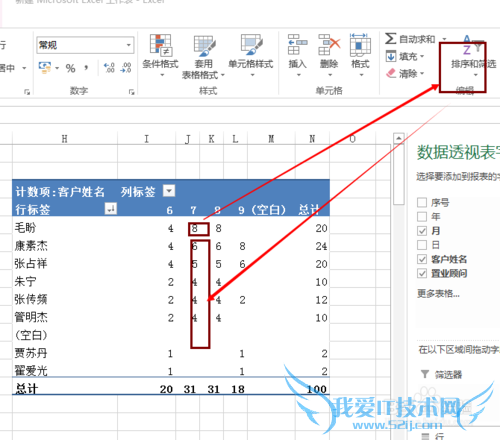Select cell with name 张占祥
Viewport: 500px width, 440px height.
tap(65, 264)
